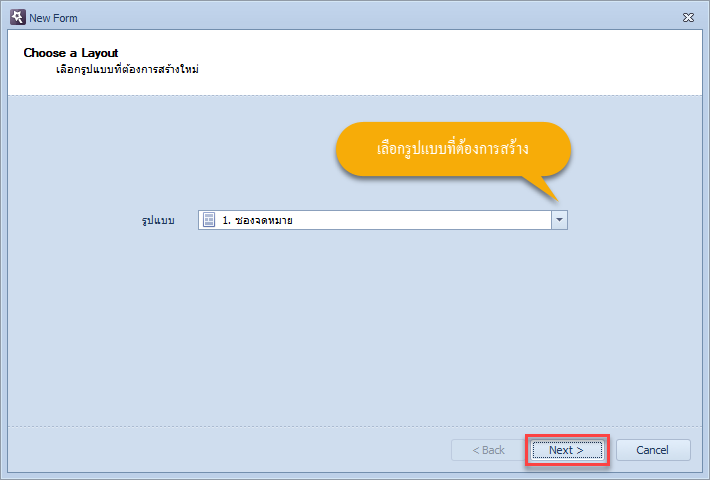This screenshot has height=480, width=710.
Task: Cancel the New Form wizard
Action: tap(653, 450)
